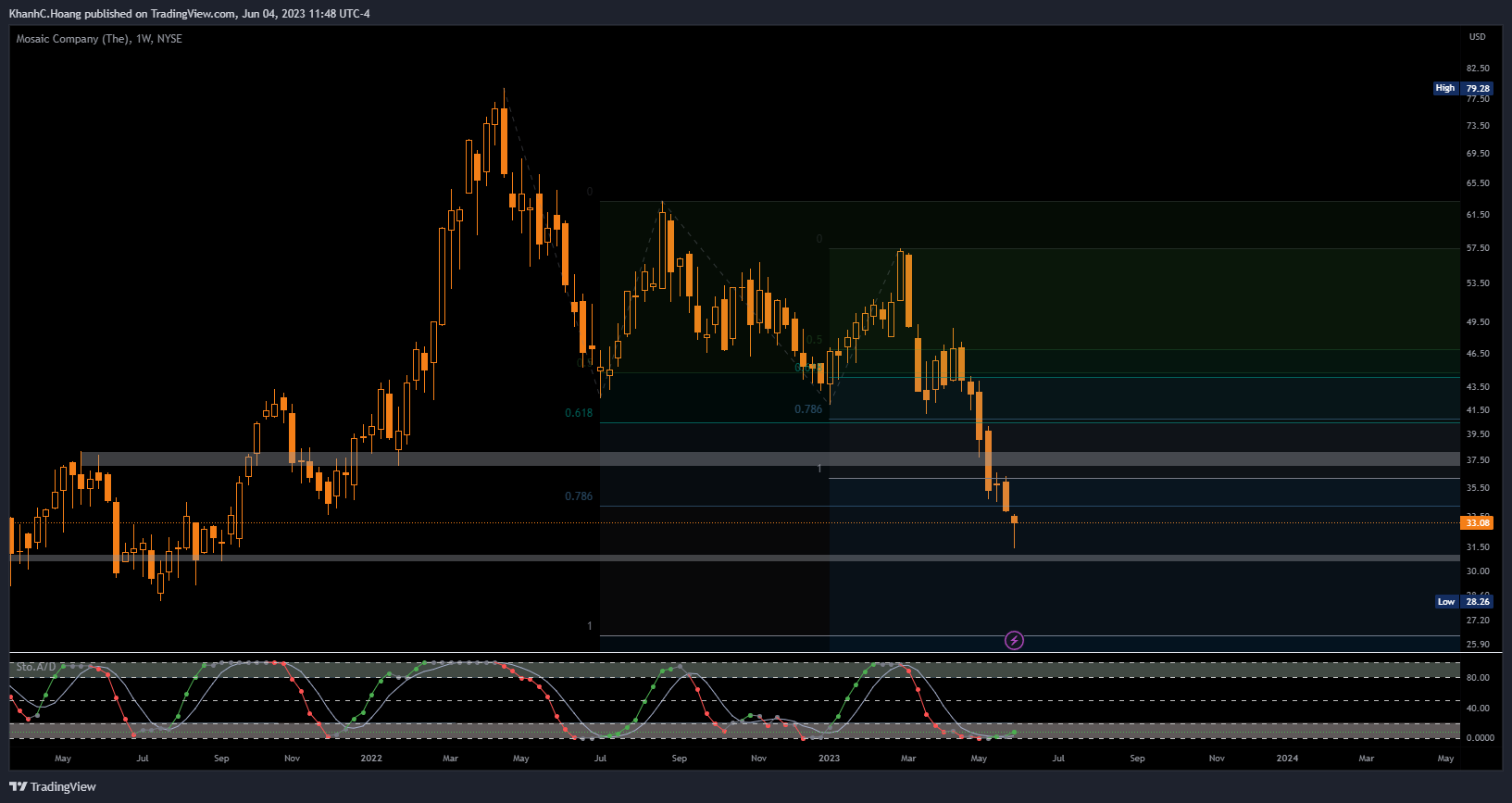Click the KhanhC.Hoang published header text

(x=189, y=14)
